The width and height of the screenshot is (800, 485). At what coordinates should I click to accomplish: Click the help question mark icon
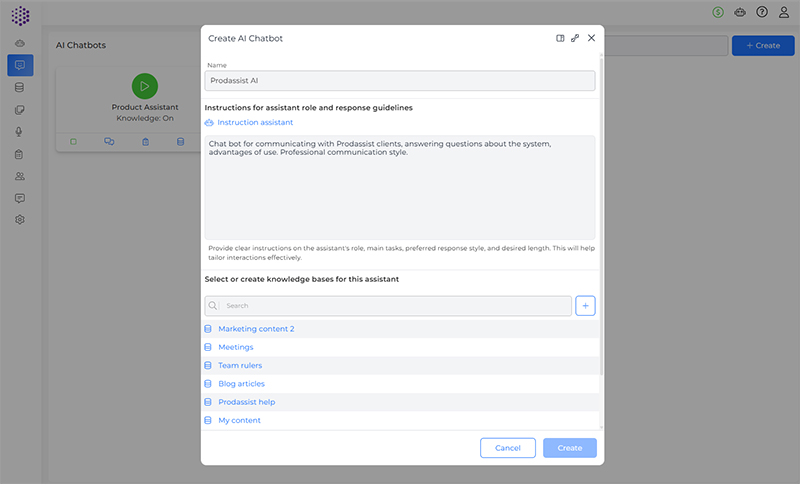pyautogui.click(x=762, y=12)
